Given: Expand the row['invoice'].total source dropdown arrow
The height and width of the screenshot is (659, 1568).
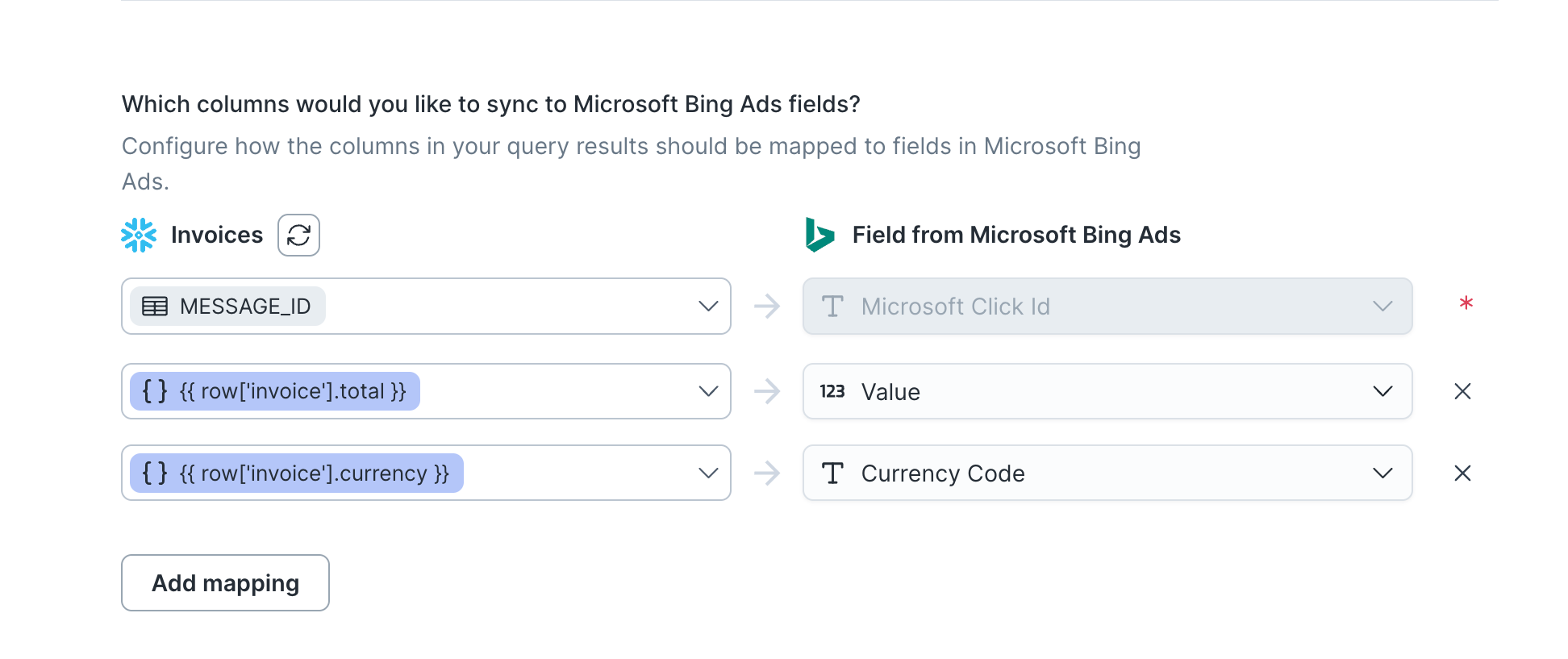Looking at the screenshot, I should tap(708, 391).
